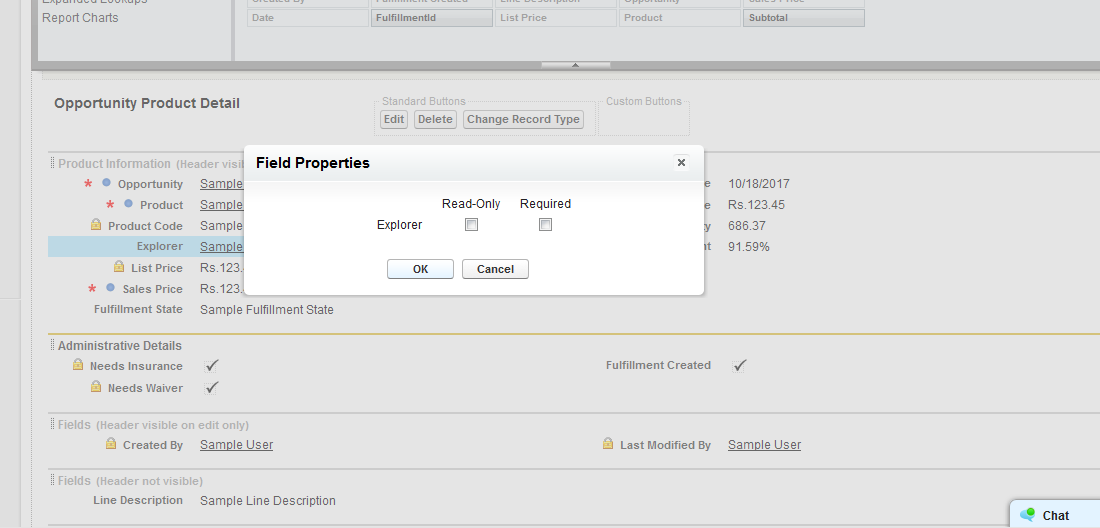Select the Sales Price field label
The width and height of the screenshot is (1100, 528).
152,289
